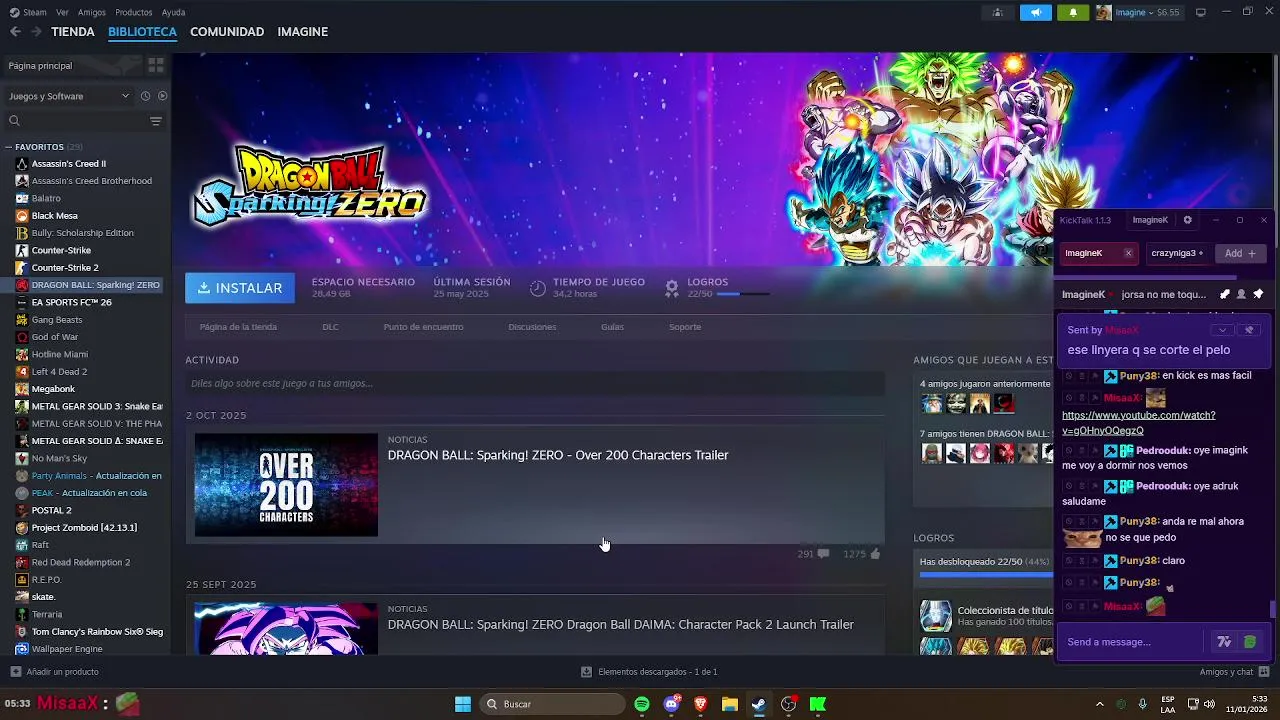Collapse the pinned message with chevron in KickTalk
Viewport: 1280px width, 720px height.
(x=1222, y=330)
